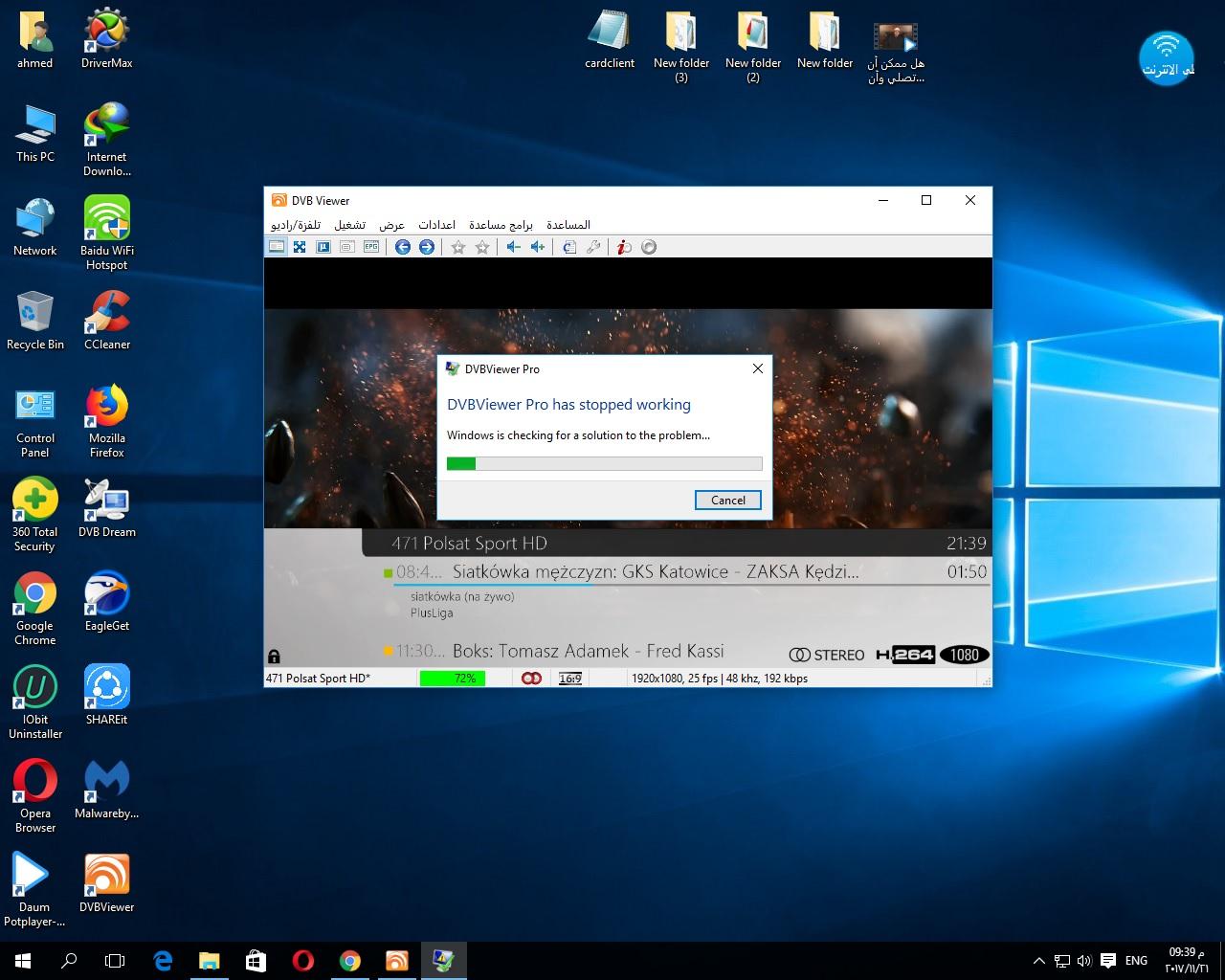Click the ENG language indicator in tray
1225x980 pixels.
tap(1136, 961)
